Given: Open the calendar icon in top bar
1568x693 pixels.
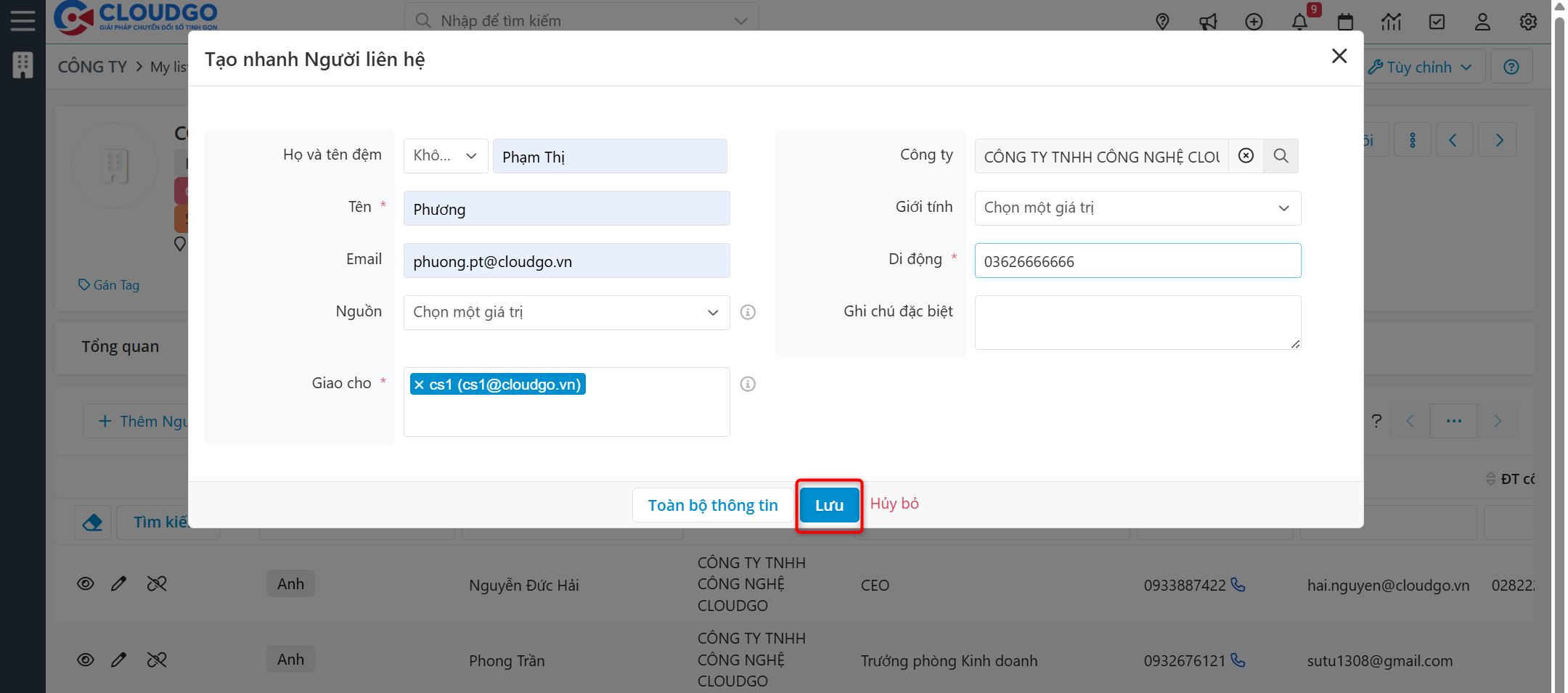Looking at the screenshot, I should pyautogui.click(x=1345, y=22).
